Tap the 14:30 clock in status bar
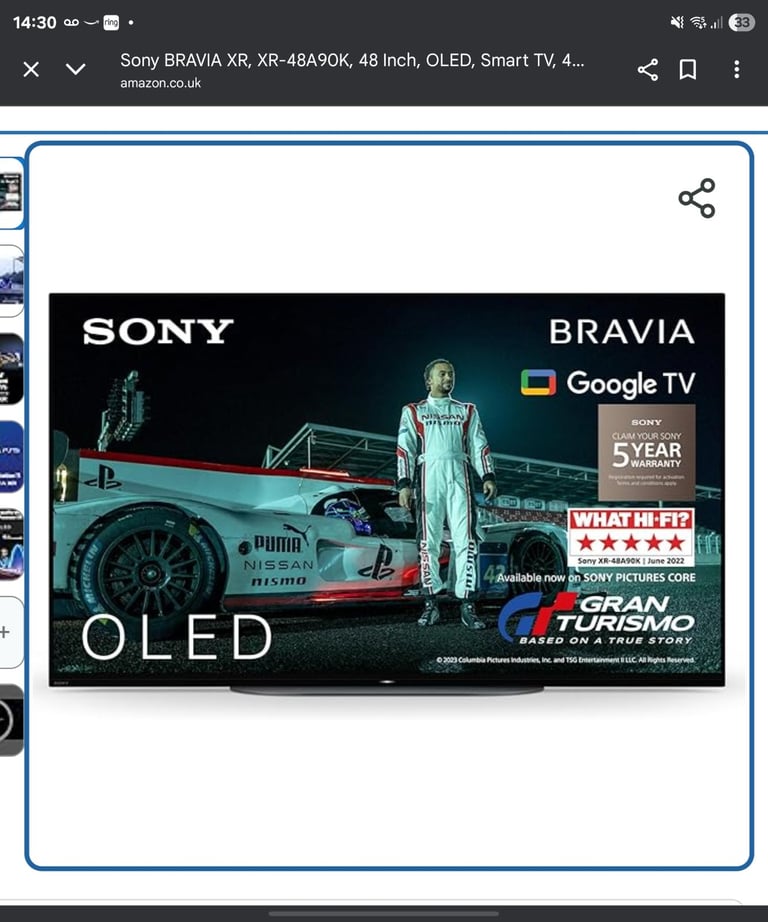This screenshot has height=922, width=768. tap(34, 22)
